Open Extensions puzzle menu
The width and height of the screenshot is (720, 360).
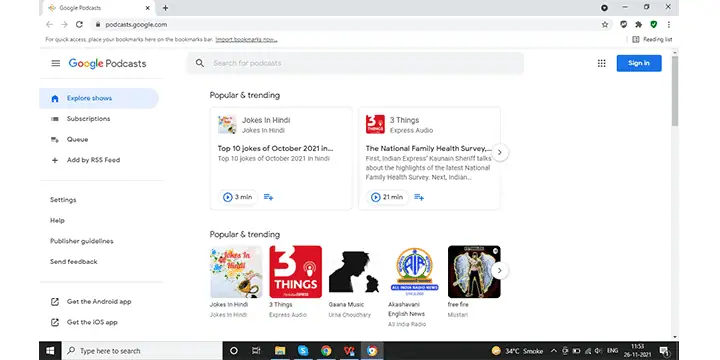(638, 25)
